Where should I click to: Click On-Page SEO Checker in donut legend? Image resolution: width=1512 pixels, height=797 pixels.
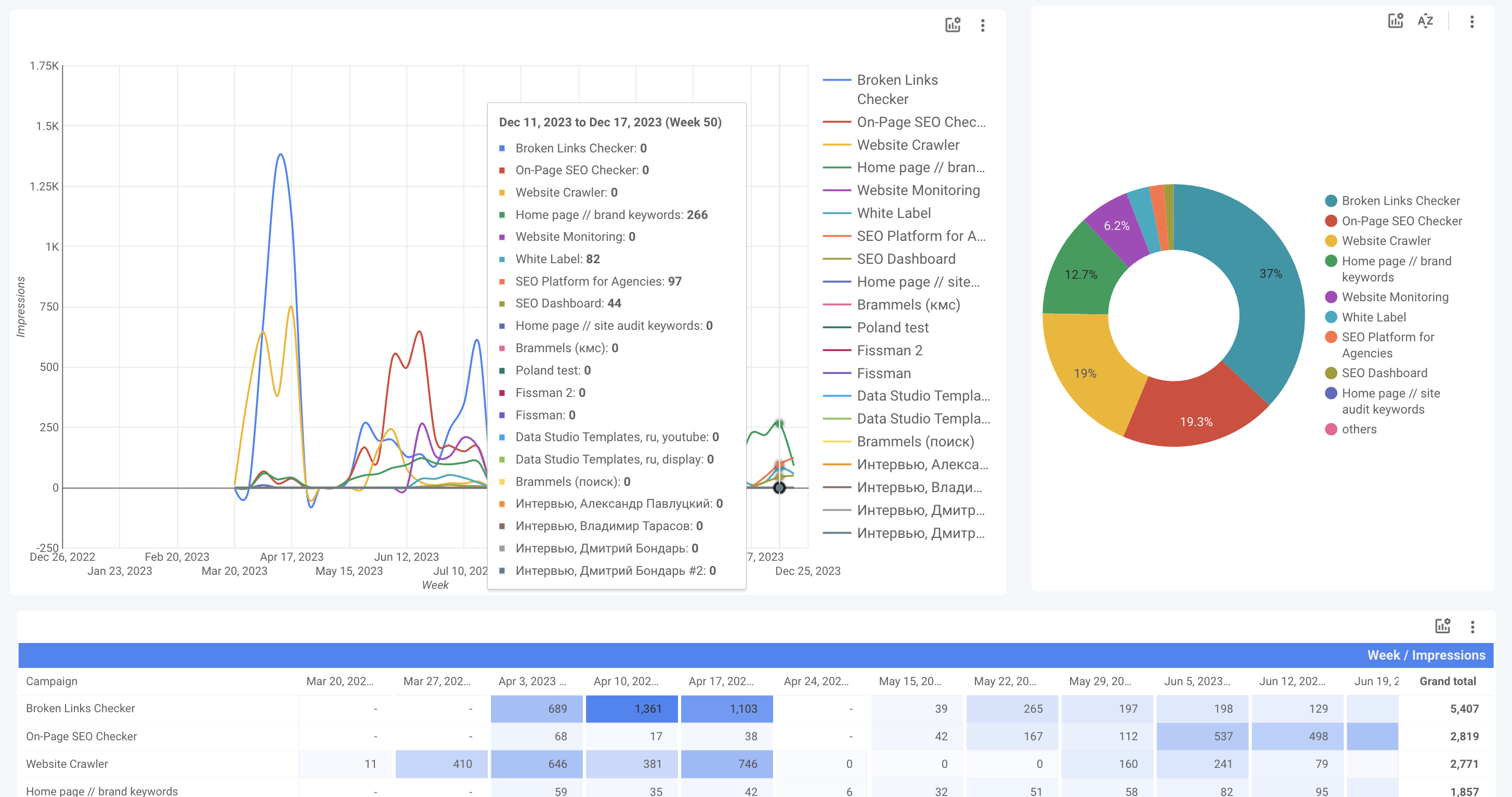click(1393, 221)
